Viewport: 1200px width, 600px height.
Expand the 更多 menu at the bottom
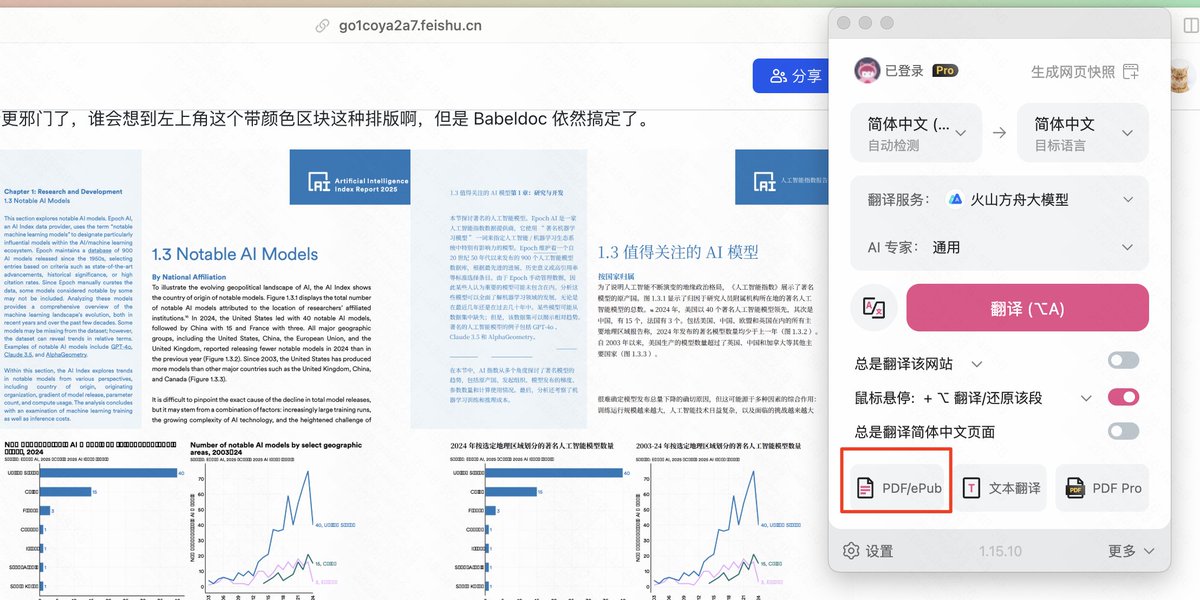pyautogui.click(x=1130, y=551)
